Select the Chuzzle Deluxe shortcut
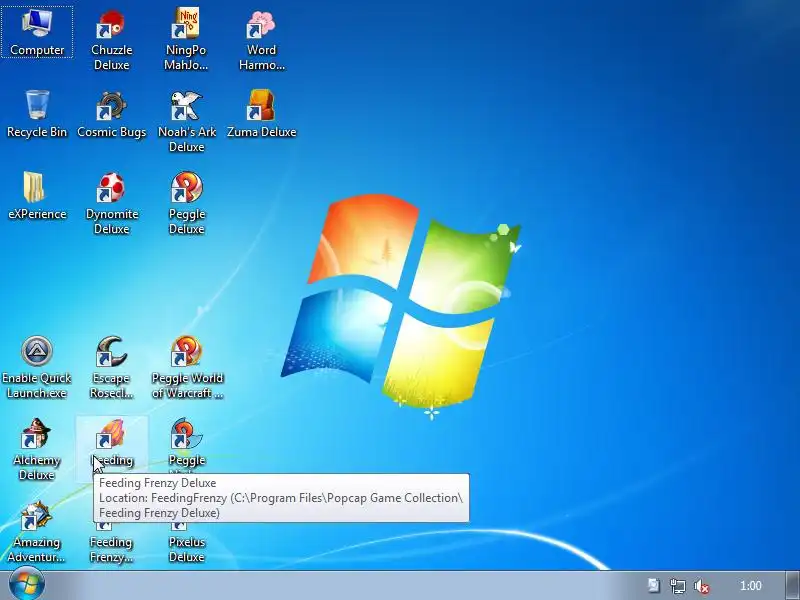This screenshot has height=600, width=800. pyautogui.click(x=112, y=39)
